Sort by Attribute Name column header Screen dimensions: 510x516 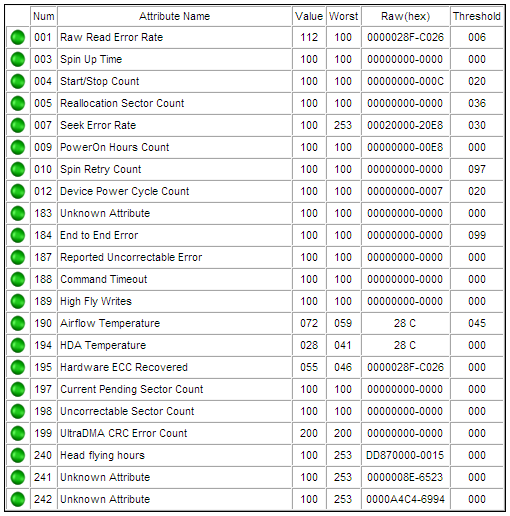tap(174, 16)
